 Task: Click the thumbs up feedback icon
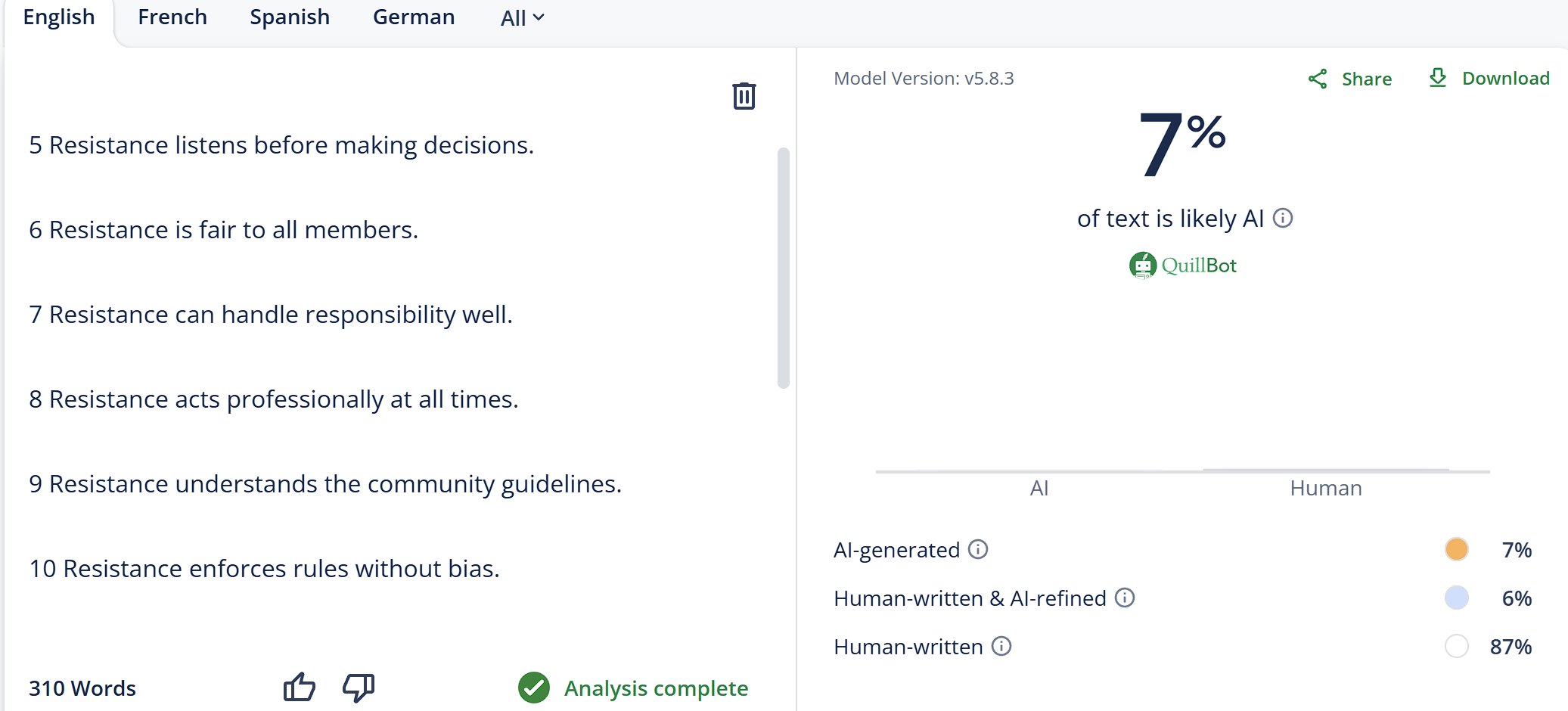299,687
